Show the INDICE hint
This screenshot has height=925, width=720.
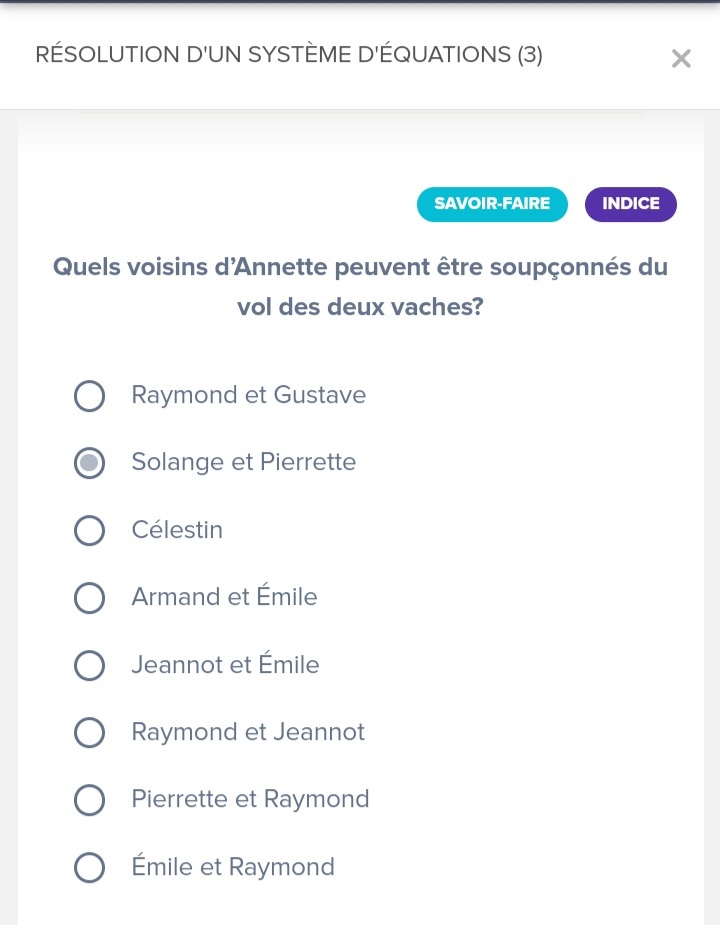631,204
